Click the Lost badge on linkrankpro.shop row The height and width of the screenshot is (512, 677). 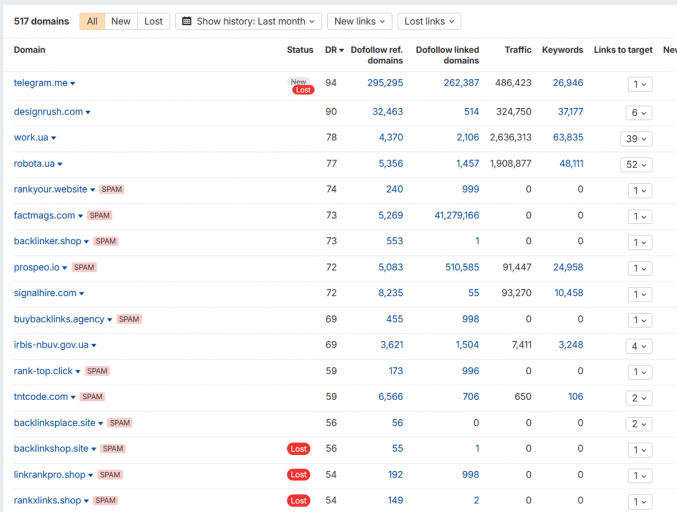pos(299,475)
